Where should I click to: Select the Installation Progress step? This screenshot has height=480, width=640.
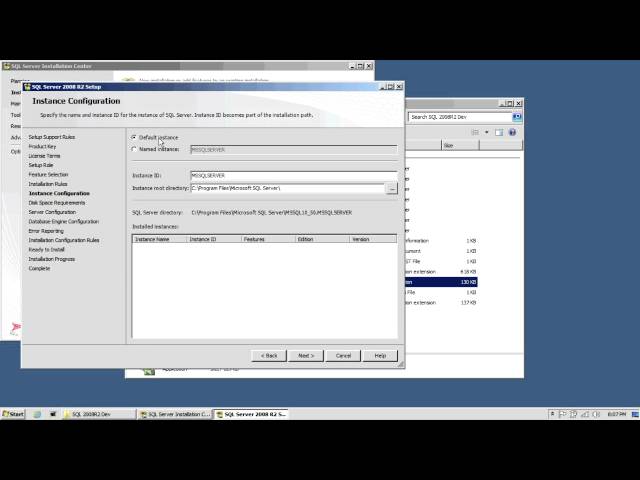coord(52,259)
